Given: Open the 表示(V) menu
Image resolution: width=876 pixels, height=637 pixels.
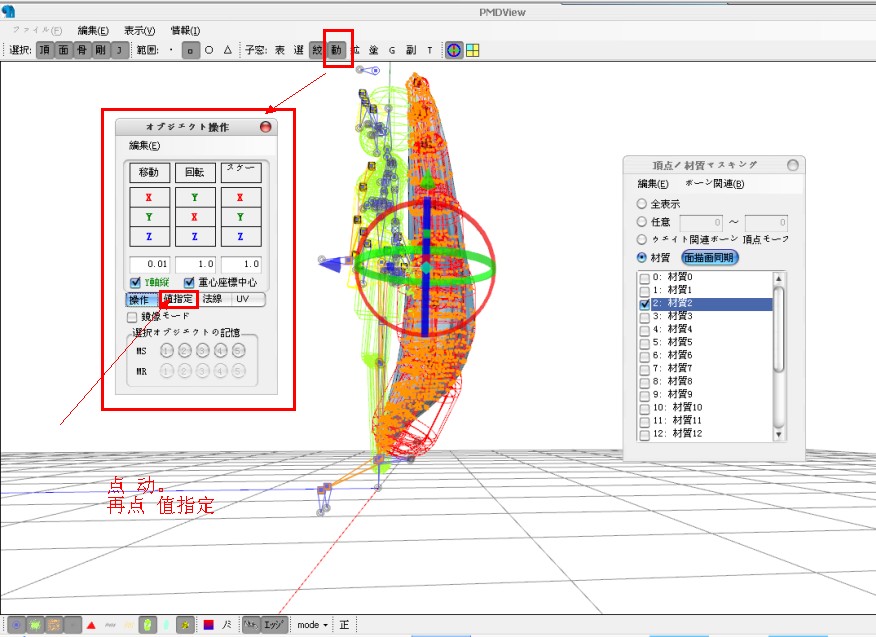Looking at the screenshot, I should 139,31.
